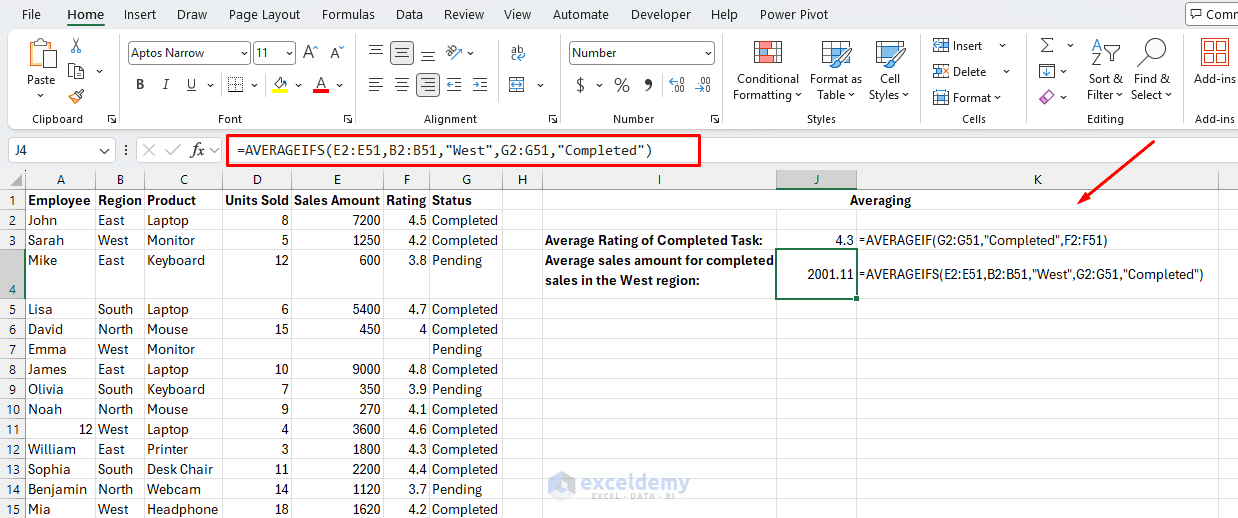Apply the Top Align icon
The width and height of the screenshot is (1238, 518).
coord(376,53)
